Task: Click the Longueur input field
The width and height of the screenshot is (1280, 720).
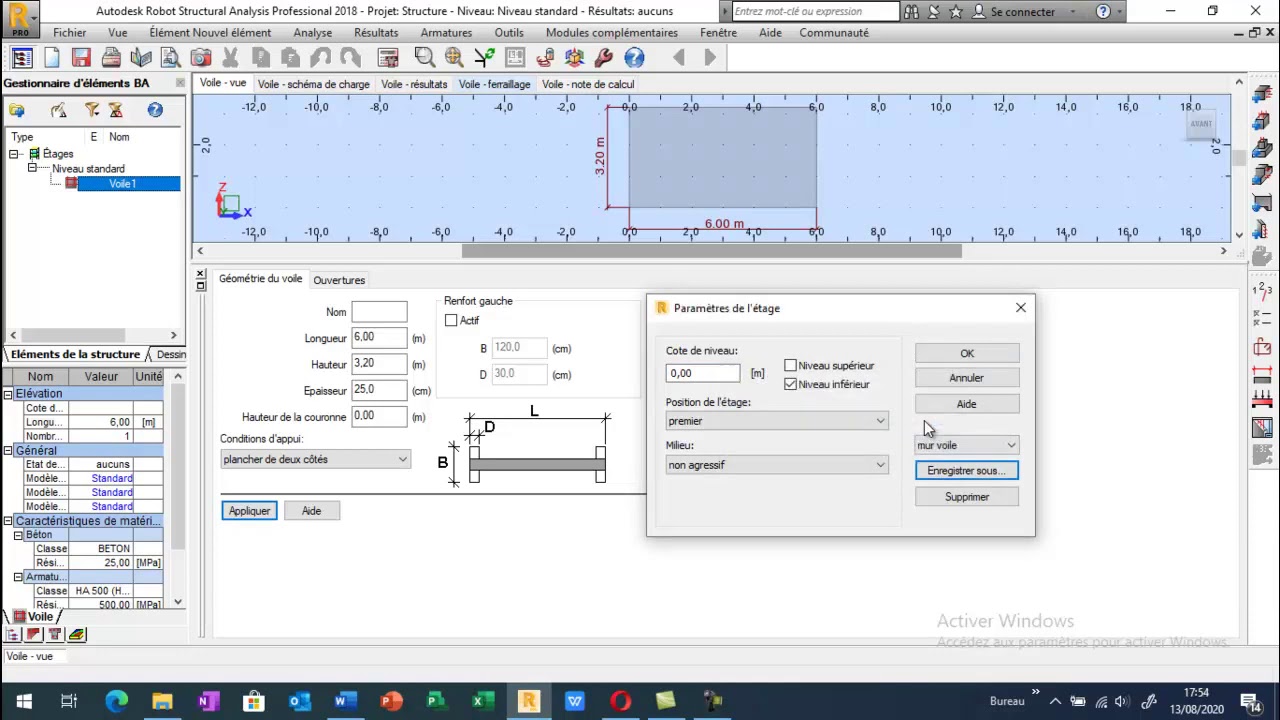Action: click(x=379, y=338)
